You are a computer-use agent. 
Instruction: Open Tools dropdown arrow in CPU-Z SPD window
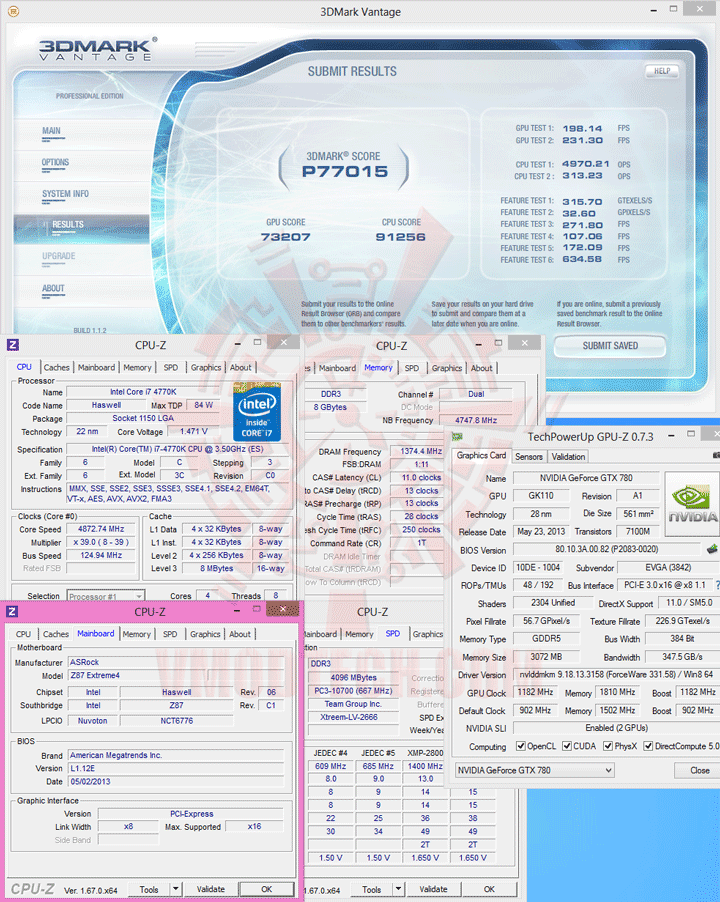(x=398, y=889)
